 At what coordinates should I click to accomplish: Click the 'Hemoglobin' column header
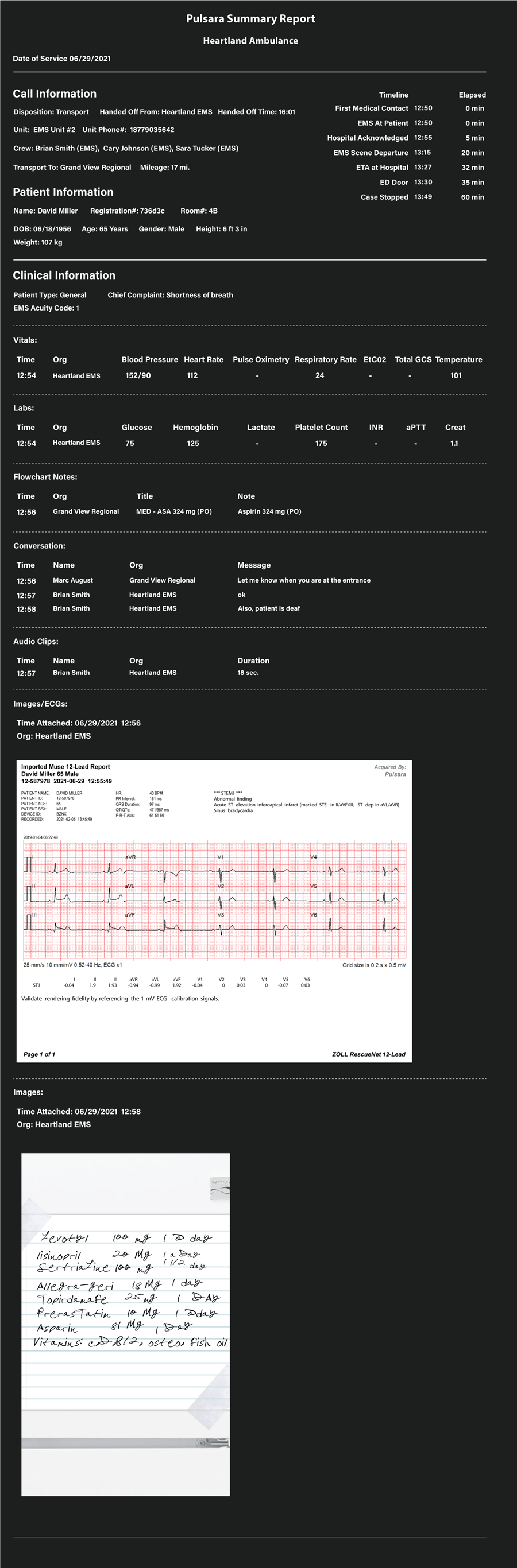[195, 428]
